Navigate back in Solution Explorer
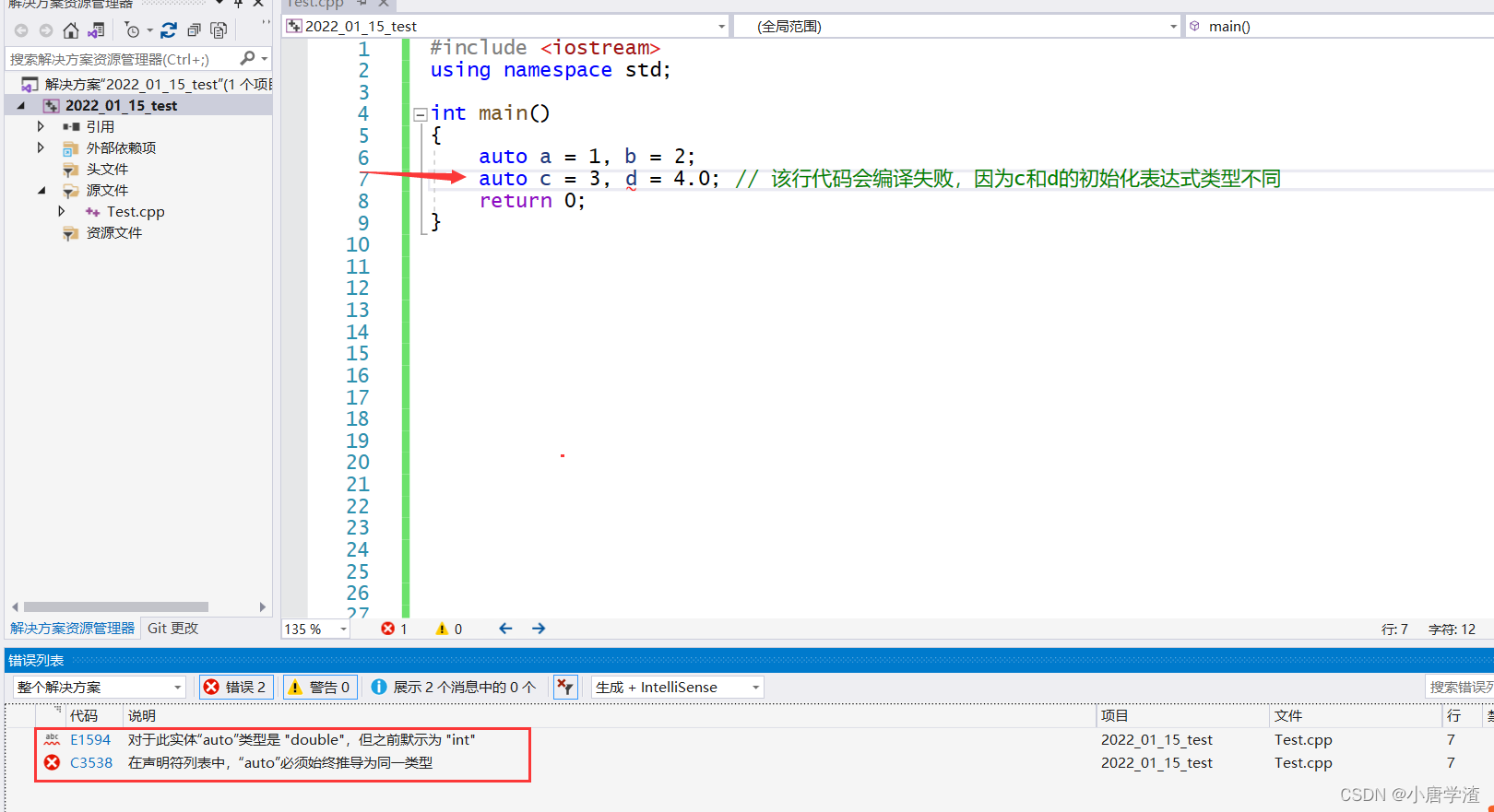This screenshot has height=812, width=1494. click(21, 30)
